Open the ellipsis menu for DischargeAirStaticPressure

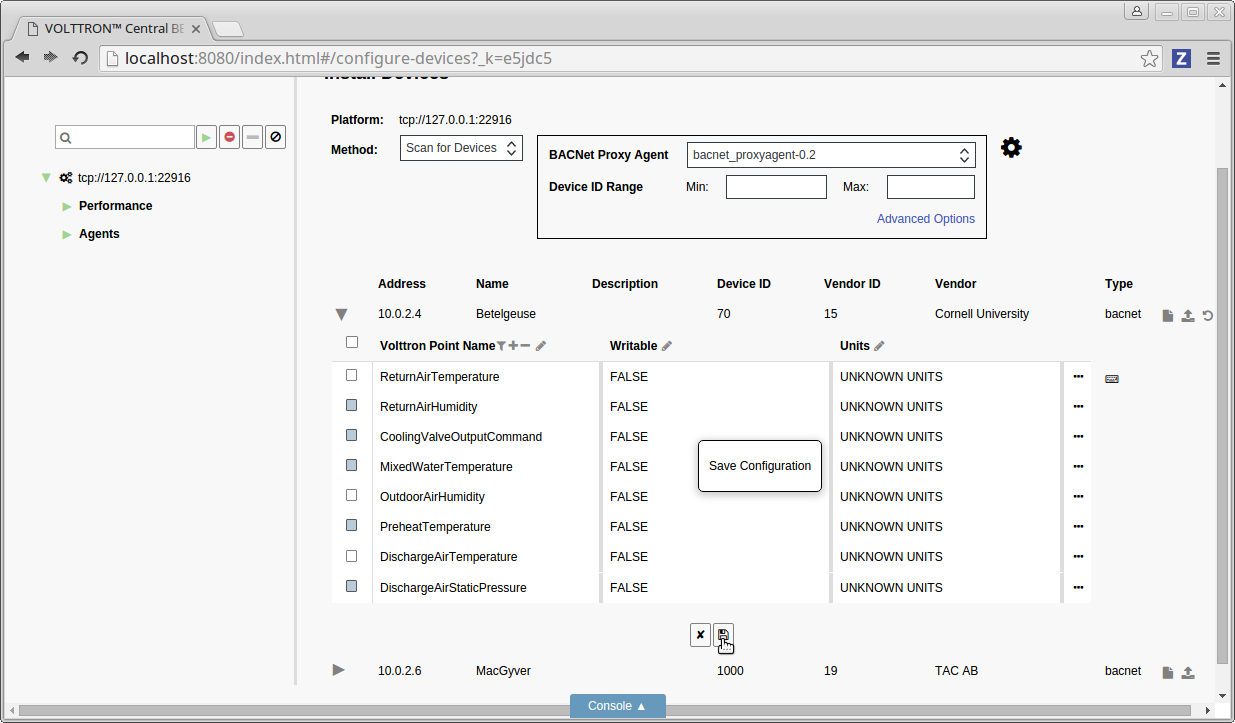pyautogui.click(x=1078, y=588)
